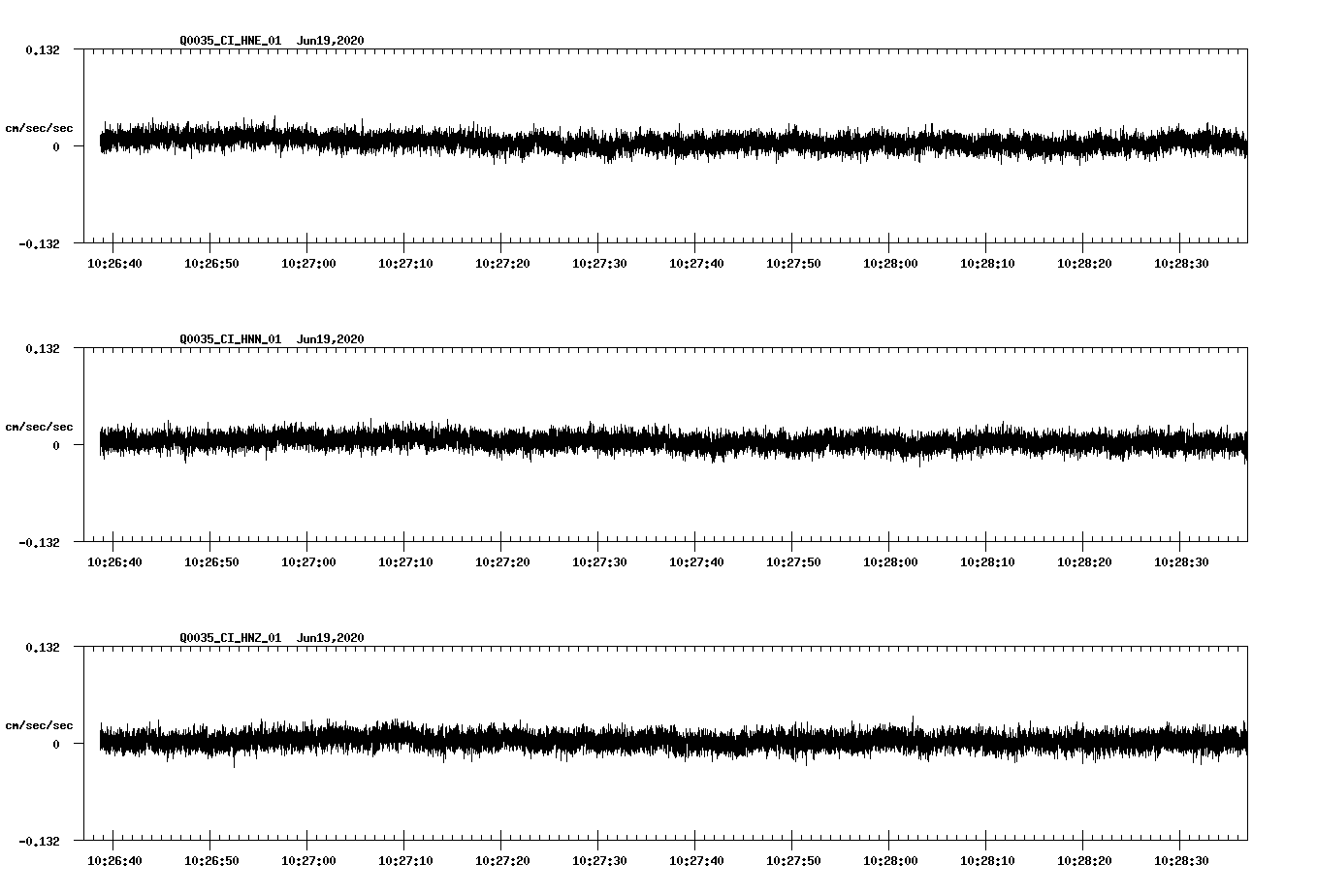Image resolution: width=1317 pixels, height=896 pixels.
Task: Click the 0.132 upper limit of HNZ plot
Action: (x=43, y=648)
